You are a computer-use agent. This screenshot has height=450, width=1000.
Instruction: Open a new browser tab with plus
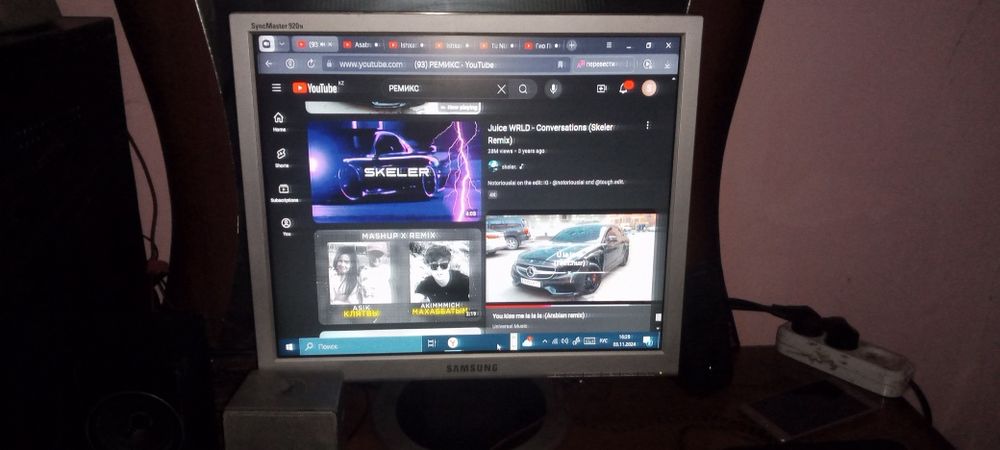572,45
